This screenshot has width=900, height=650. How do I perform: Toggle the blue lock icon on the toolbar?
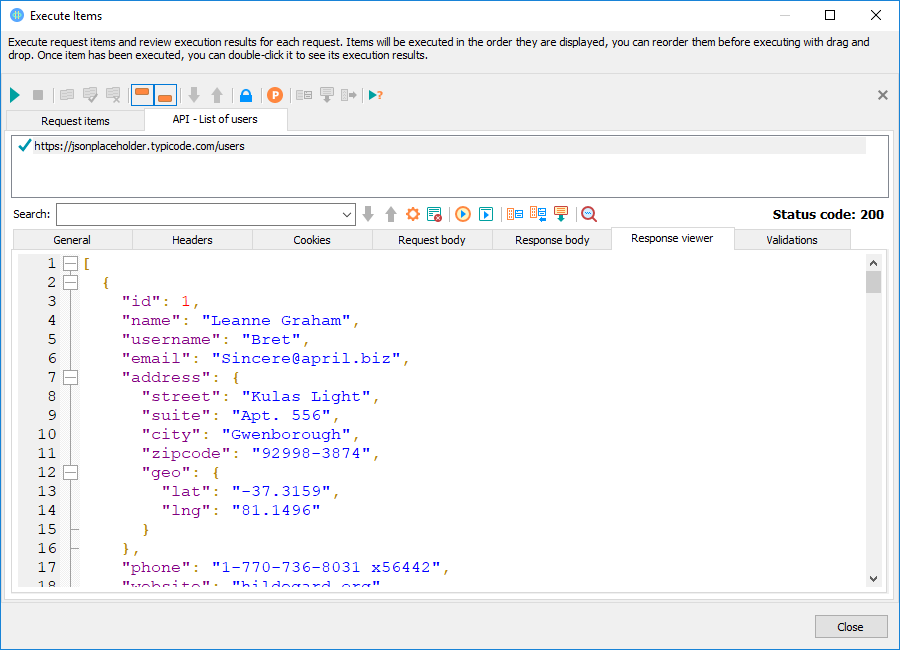(x=245, y=94)
